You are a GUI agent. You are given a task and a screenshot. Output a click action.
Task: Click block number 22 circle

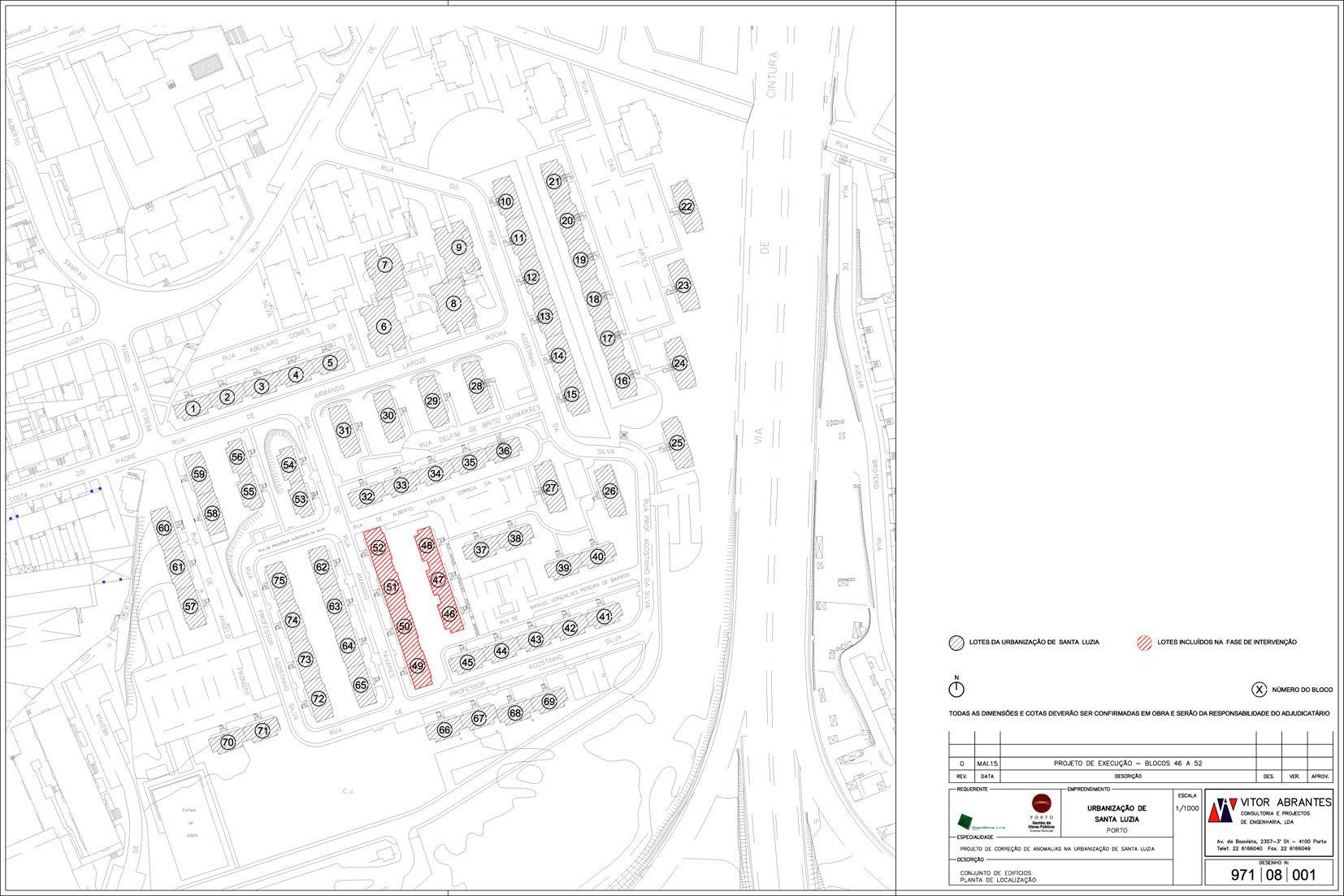coord(687,206)
